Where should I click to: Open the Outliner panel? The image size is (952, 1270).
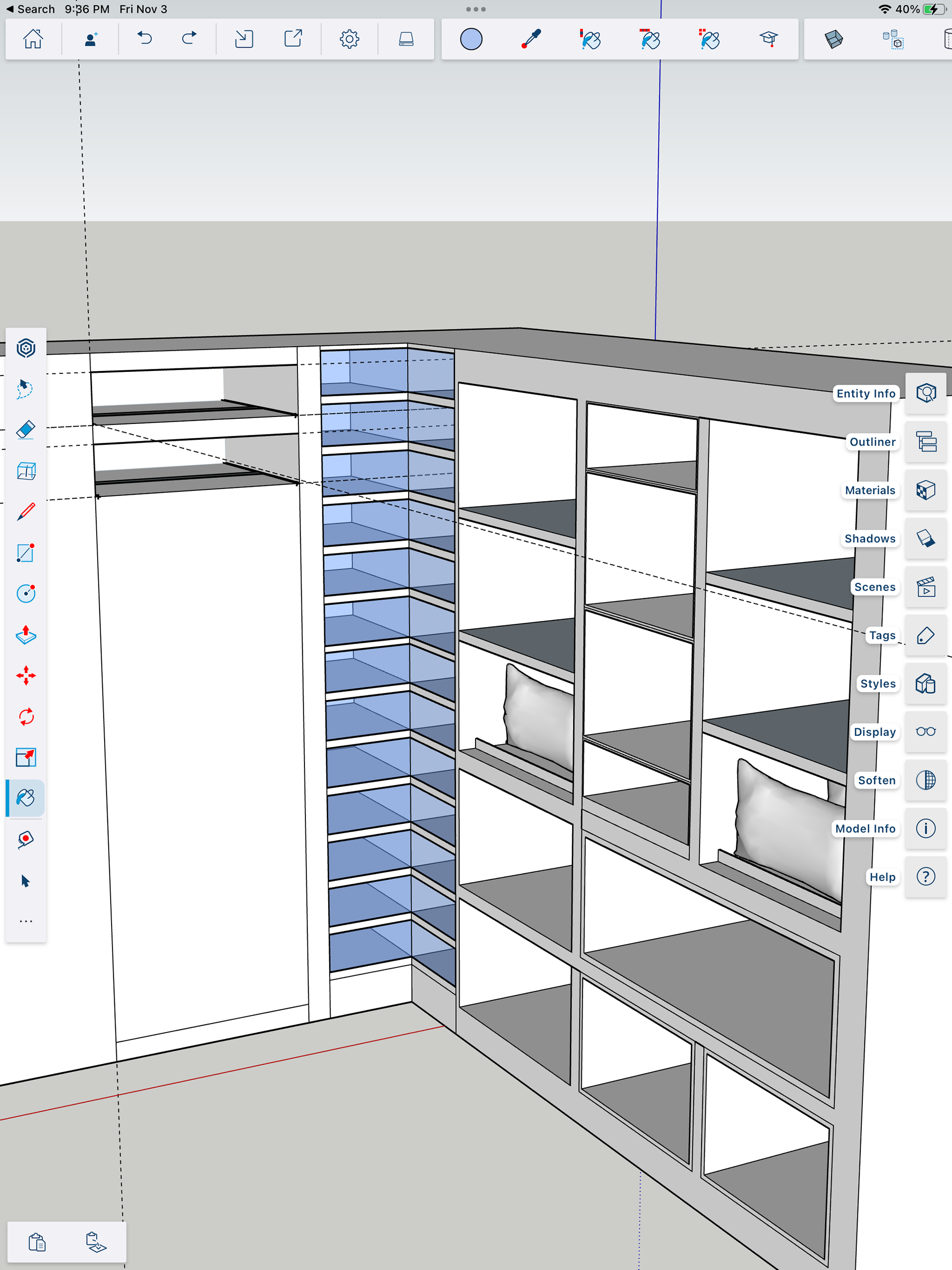pyautogui.click(x=926, y=441)
